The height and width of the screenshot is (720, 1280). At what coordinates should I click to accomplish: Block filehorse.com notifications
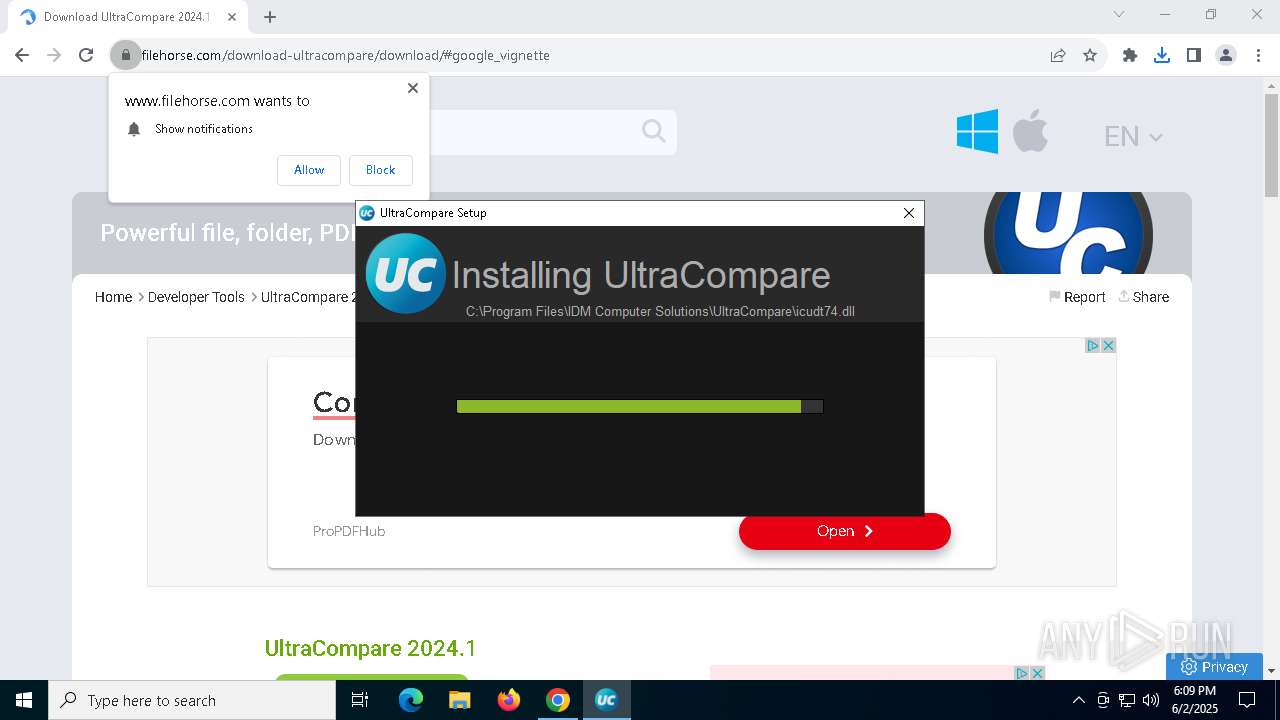click(380, 170)
